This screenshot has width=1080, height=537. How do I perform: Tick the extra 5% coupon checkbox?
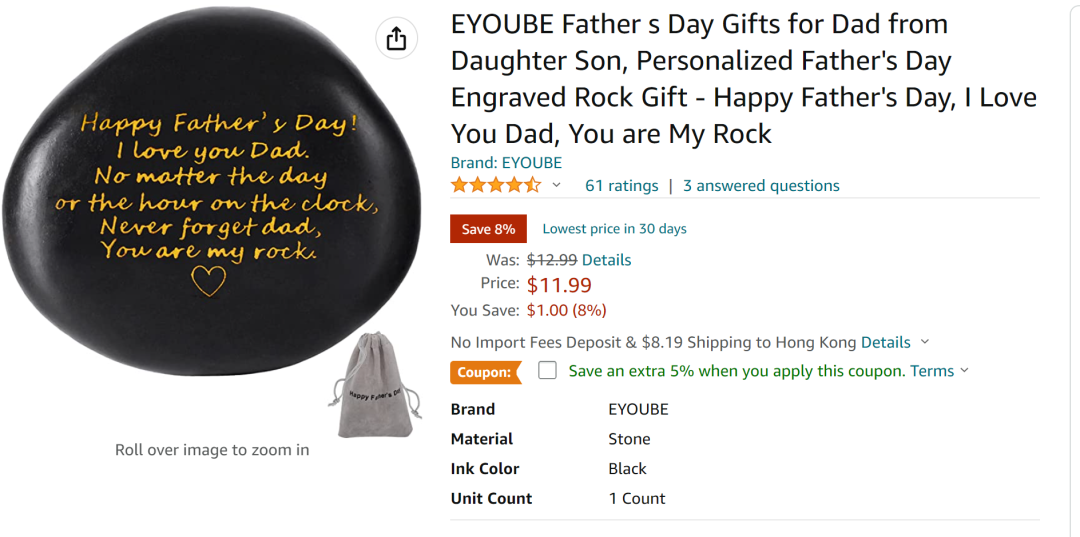[x=548, y=370]
